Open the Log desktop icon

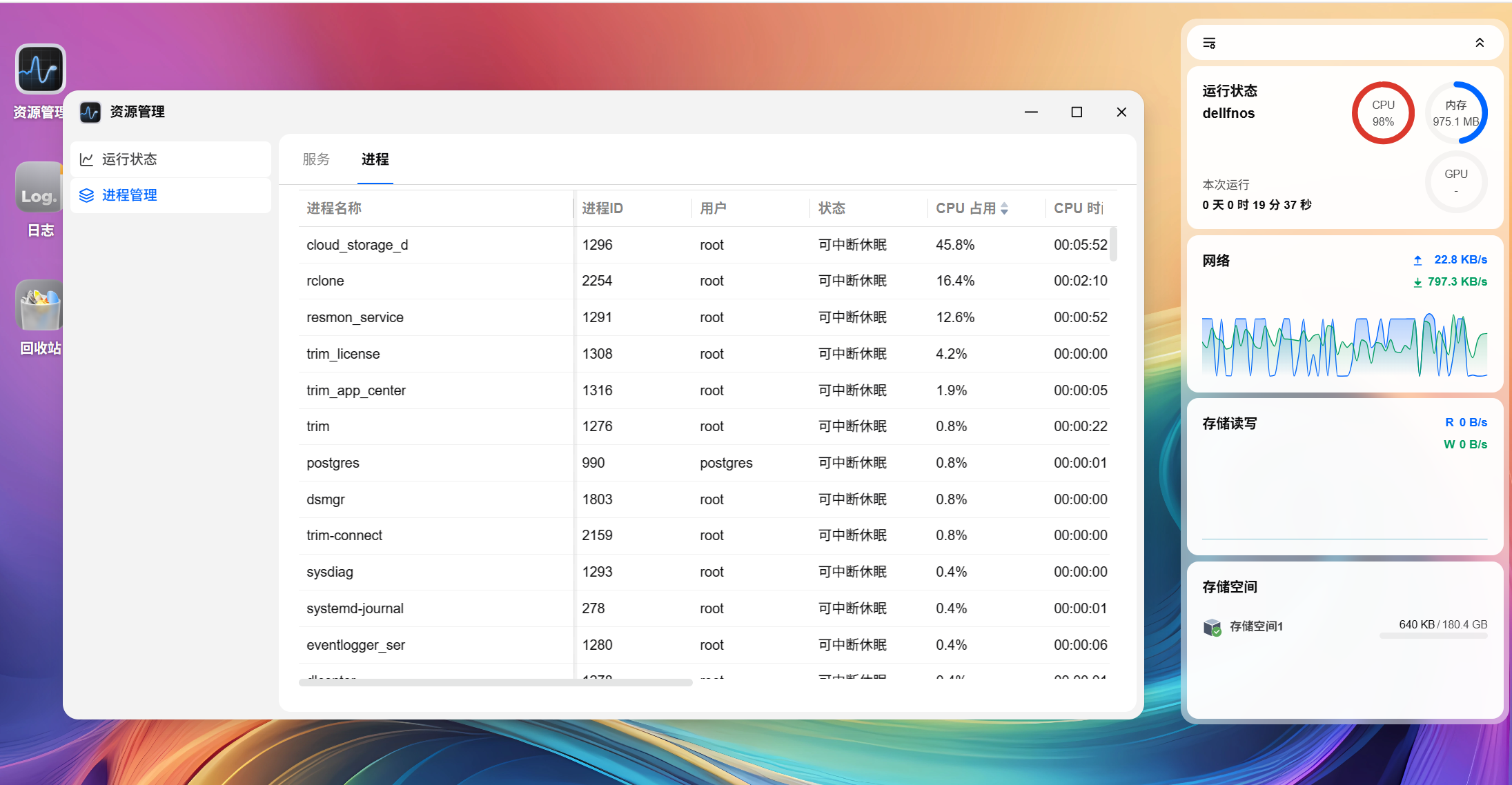[x=39, y=187]
